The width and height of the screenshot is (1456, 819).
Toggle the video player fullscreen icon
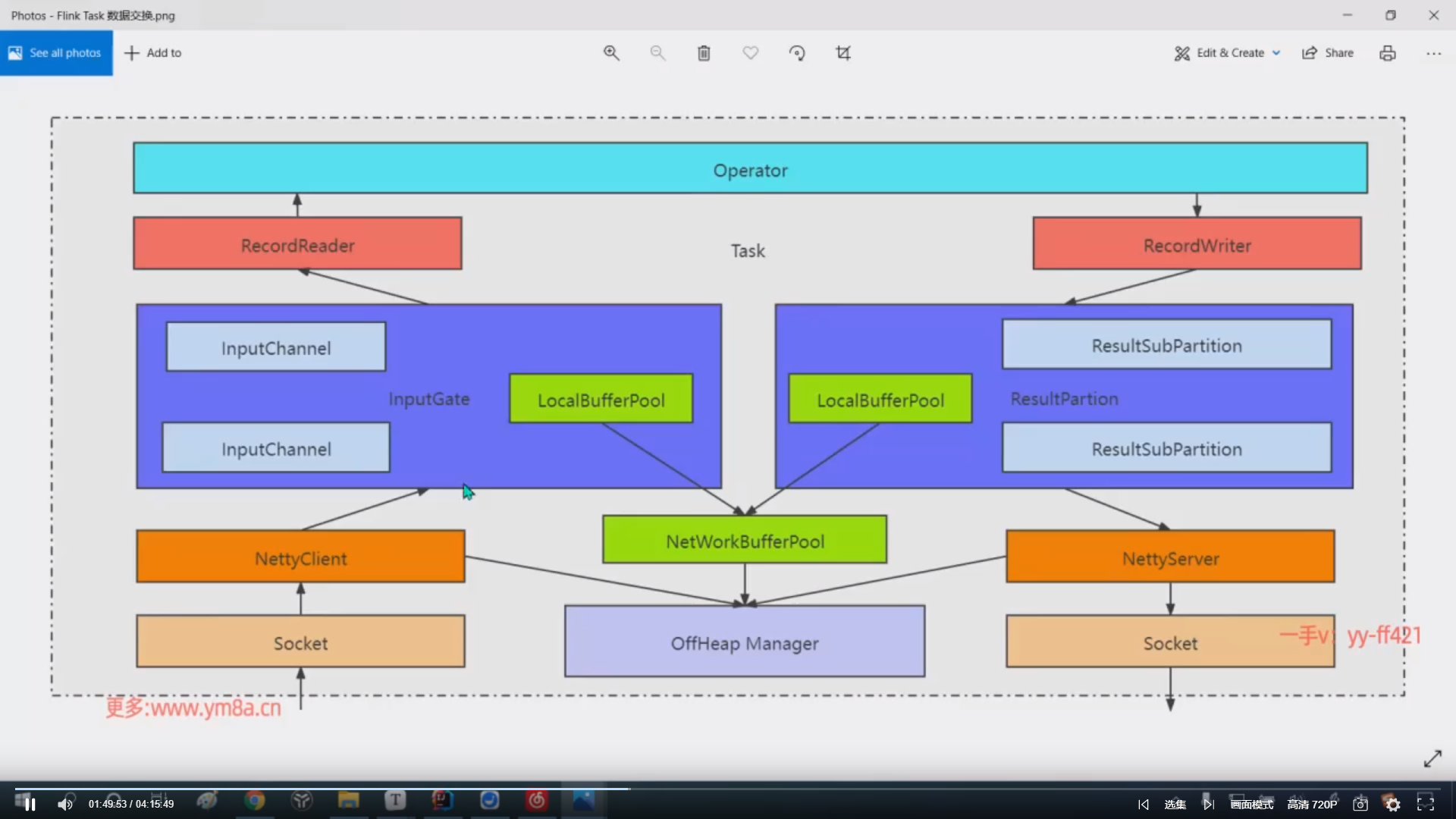click(1426, 805)
